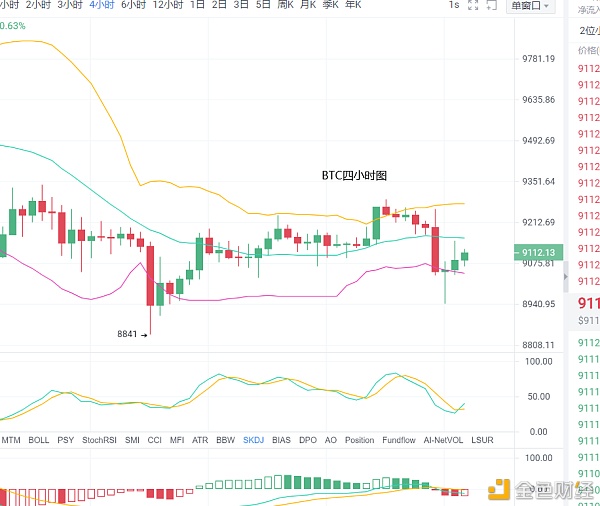The image size is (600, 506).
Task: Click the 8808.11 price axis label
Action: (x=539, y=345)
